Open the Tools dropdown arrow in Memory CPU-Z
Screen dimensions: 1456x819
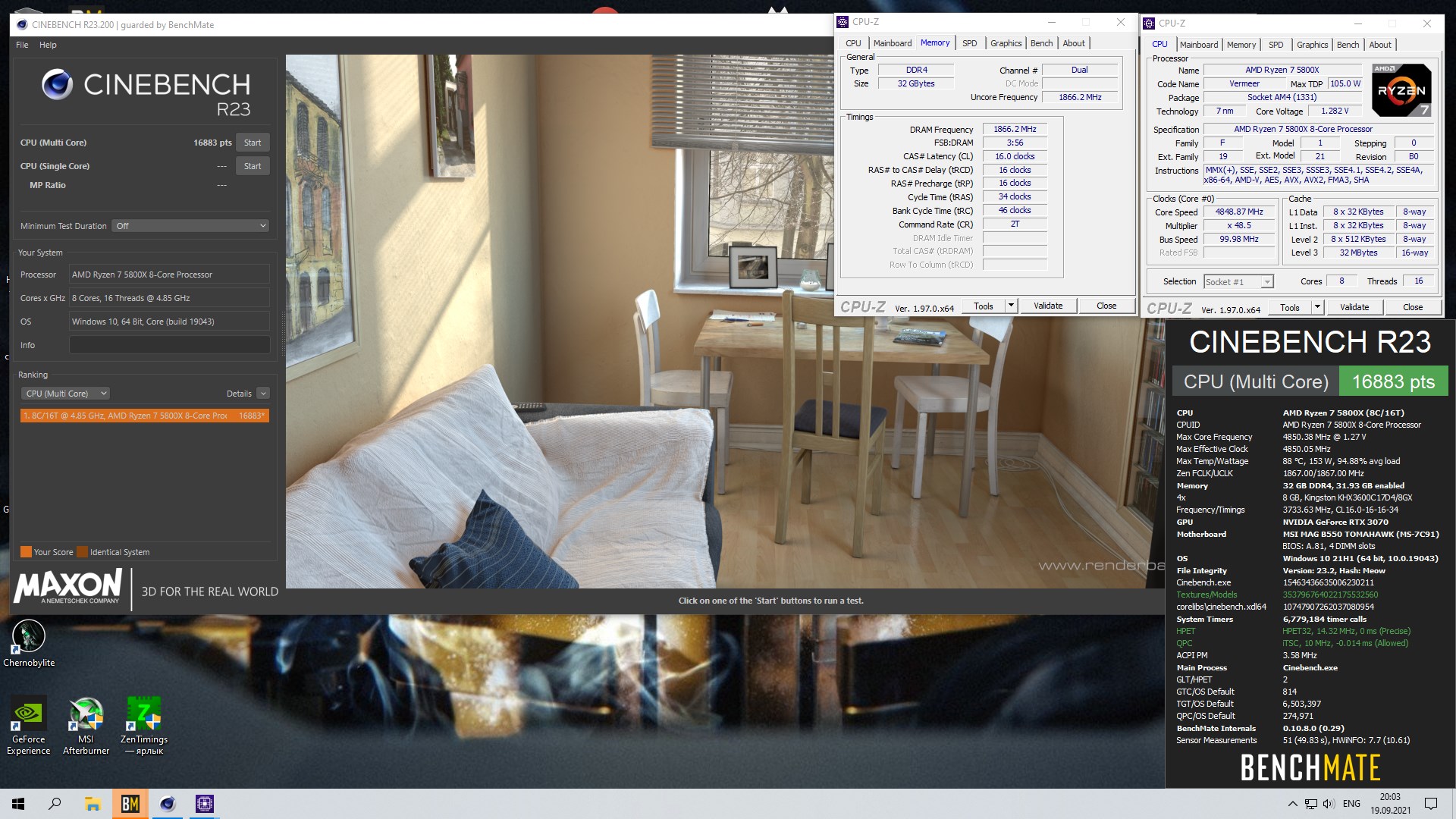click(x=1011, y=306)
